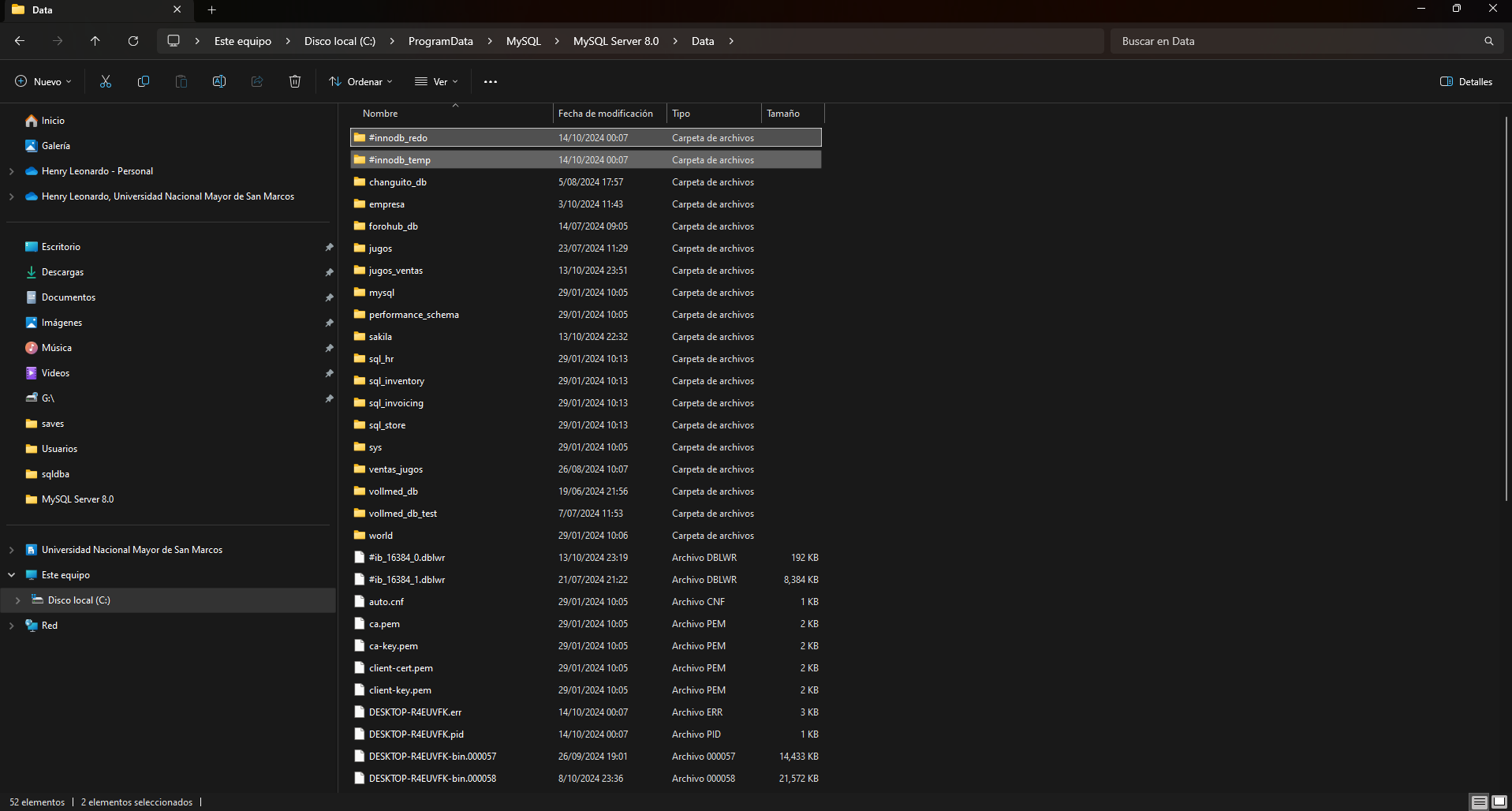Click Disco local (C:) breadcrumb

point(340,41)
